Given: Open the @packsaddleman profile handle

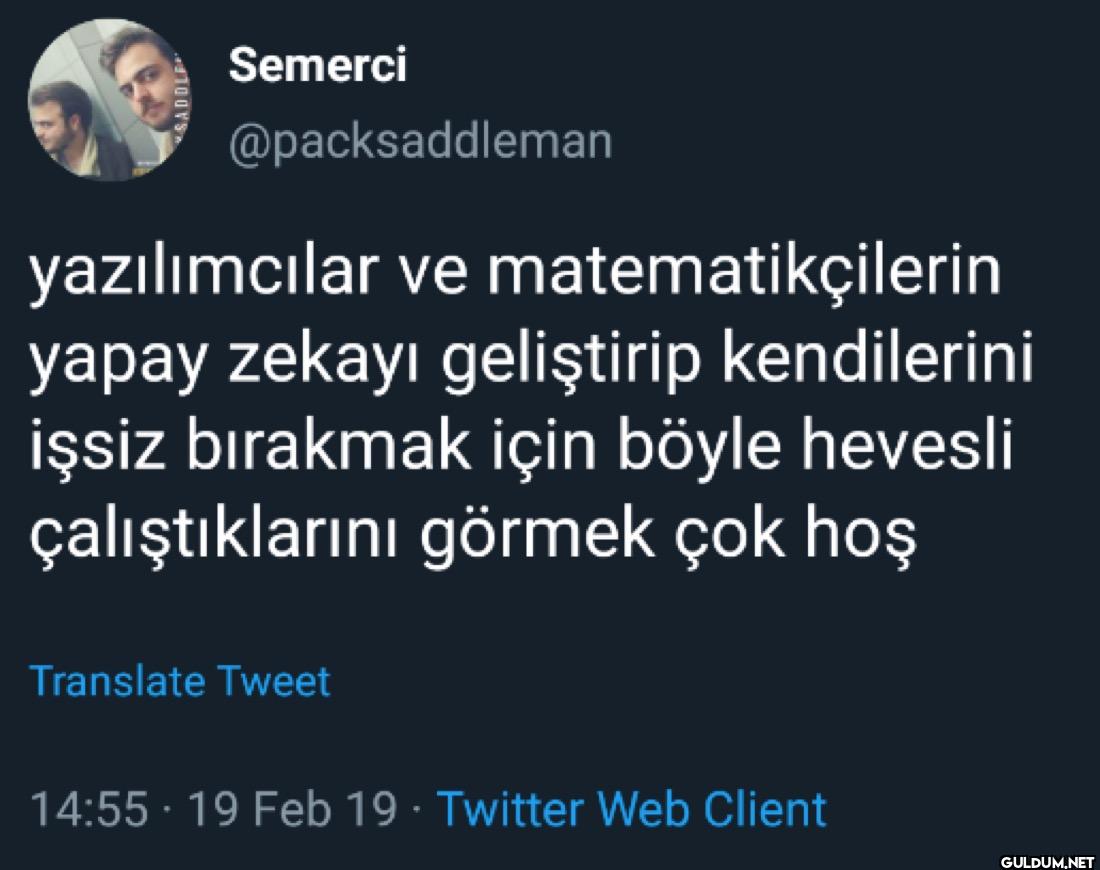Looking at the screenshot, I should [x=420, y=142].
